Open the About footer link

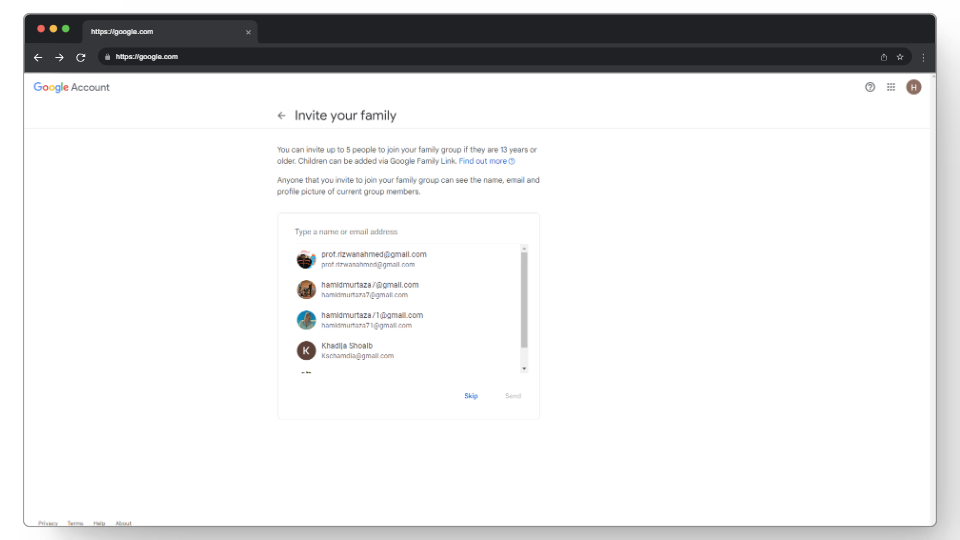coord(124,523)
